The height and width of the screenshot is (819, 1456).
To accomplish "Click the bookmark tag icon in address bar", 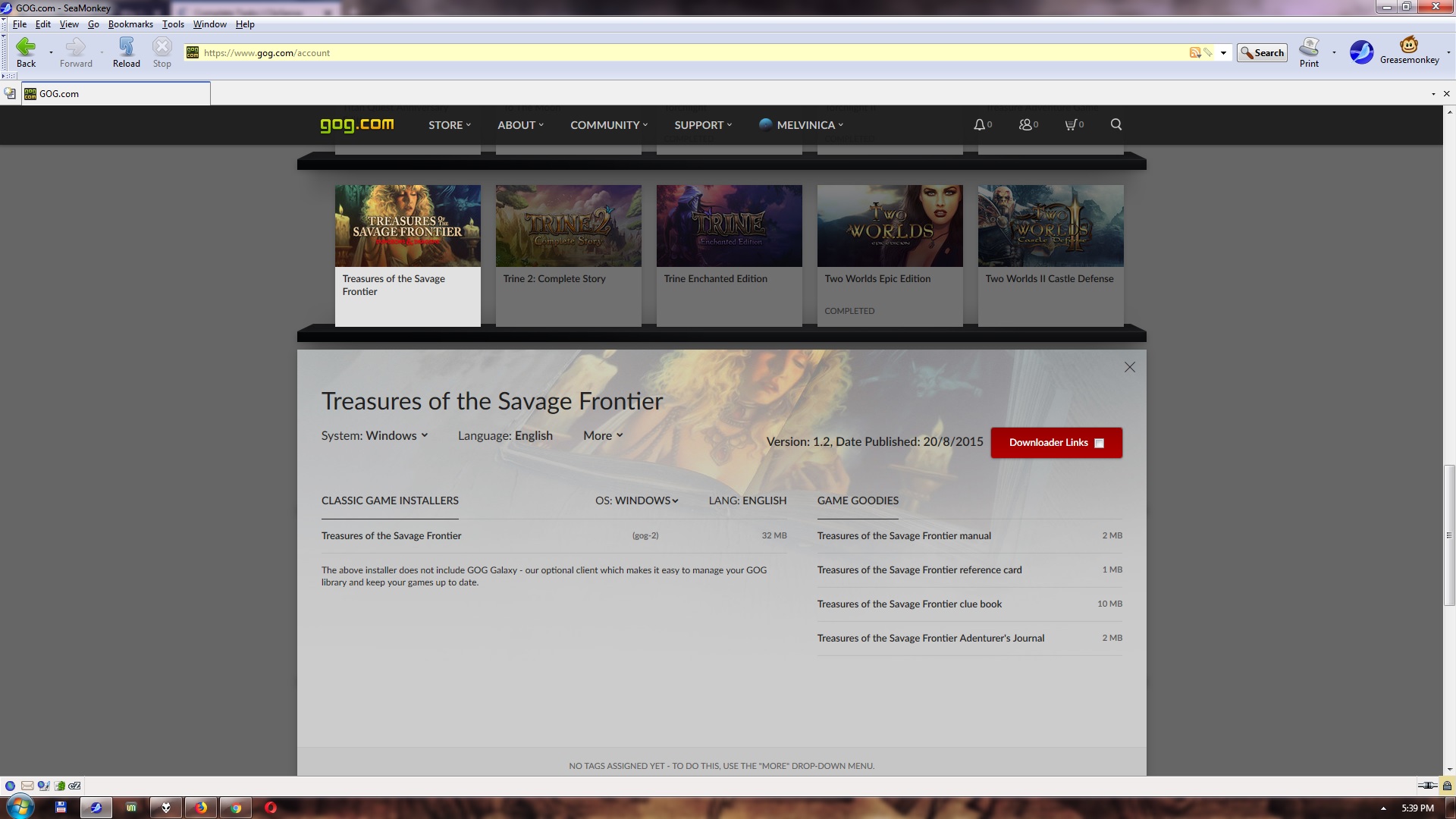I will [1208, 52].
